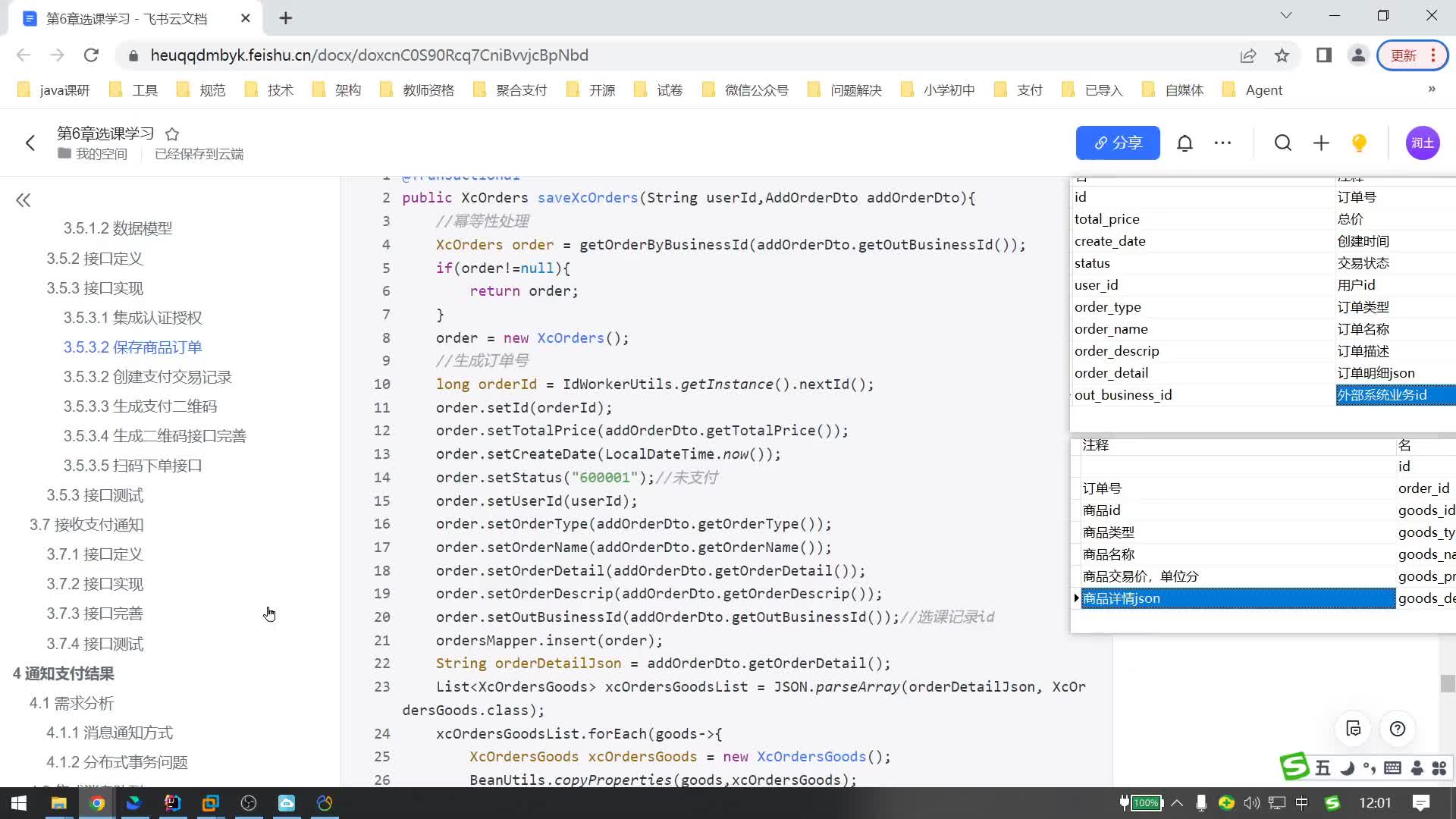Click document comment panel icon
The height and width of the screenshot is (819, 1456).
1354,729
